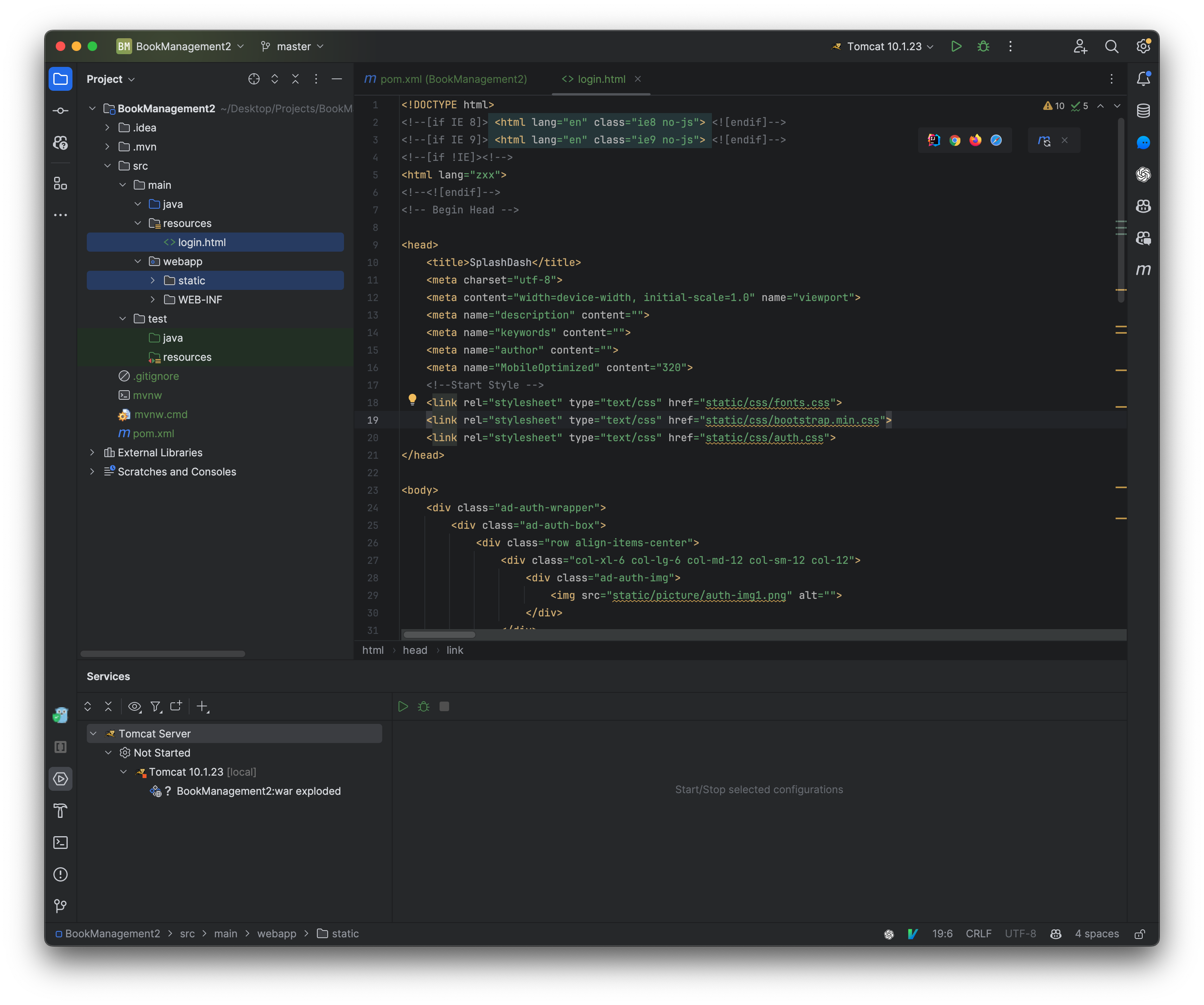Start the Debug session bug icon
The height and width of the screenshot is (1005, 1204).
pyautogui.click(x=983, y=47)
